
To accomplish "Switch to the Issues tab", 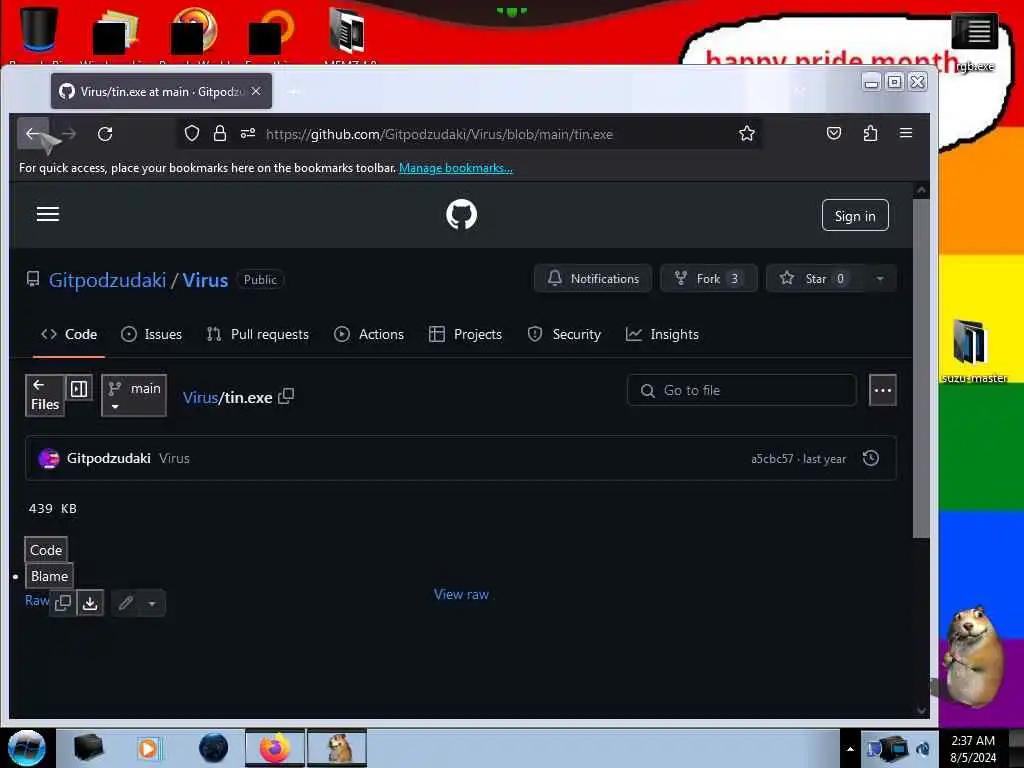I will [152, 334].
